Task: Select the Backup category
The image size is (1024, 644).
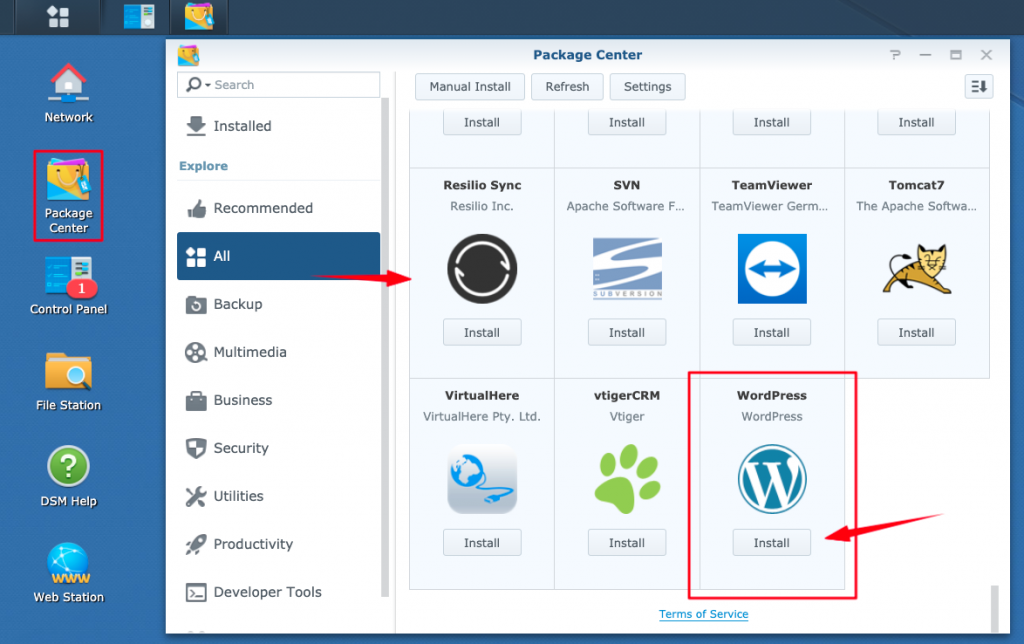Action: click(278, 304)
